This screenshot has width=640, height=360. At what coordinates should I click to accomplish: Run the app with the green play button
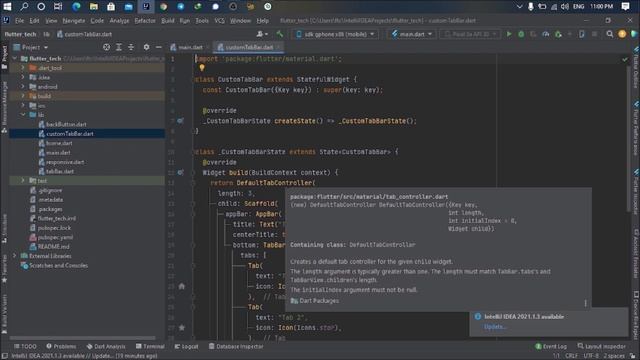[x=509, y=34]
